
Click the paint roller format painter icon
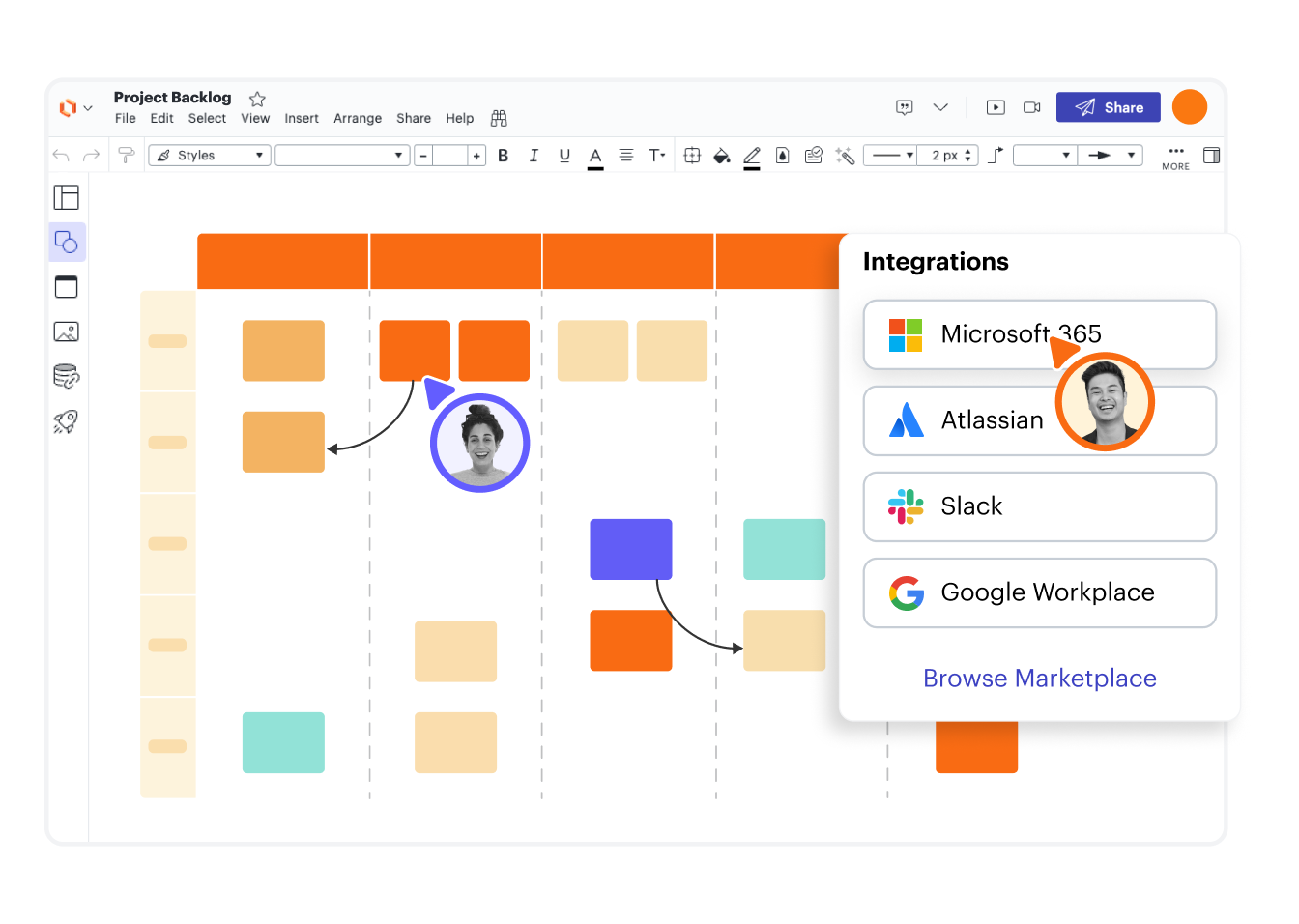(126, 156)
